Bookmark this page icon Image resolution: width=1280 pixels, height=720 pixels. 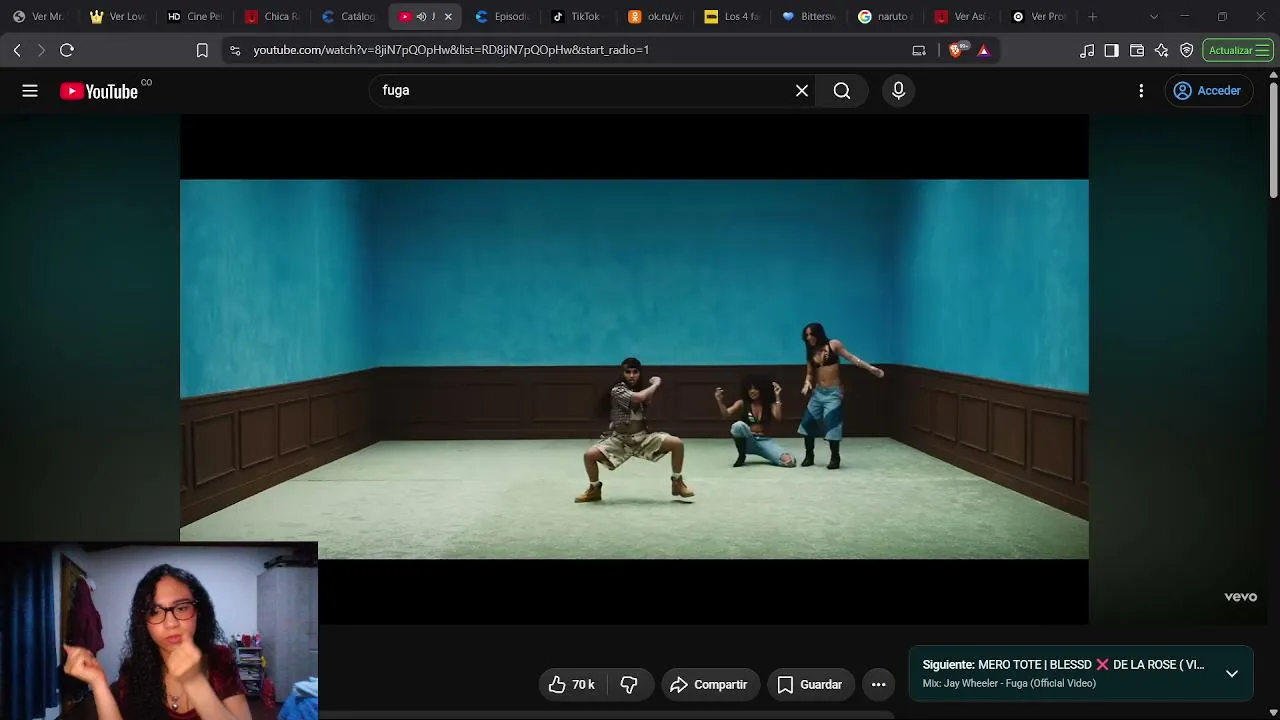pyautogui.click(x=202, y=50)
